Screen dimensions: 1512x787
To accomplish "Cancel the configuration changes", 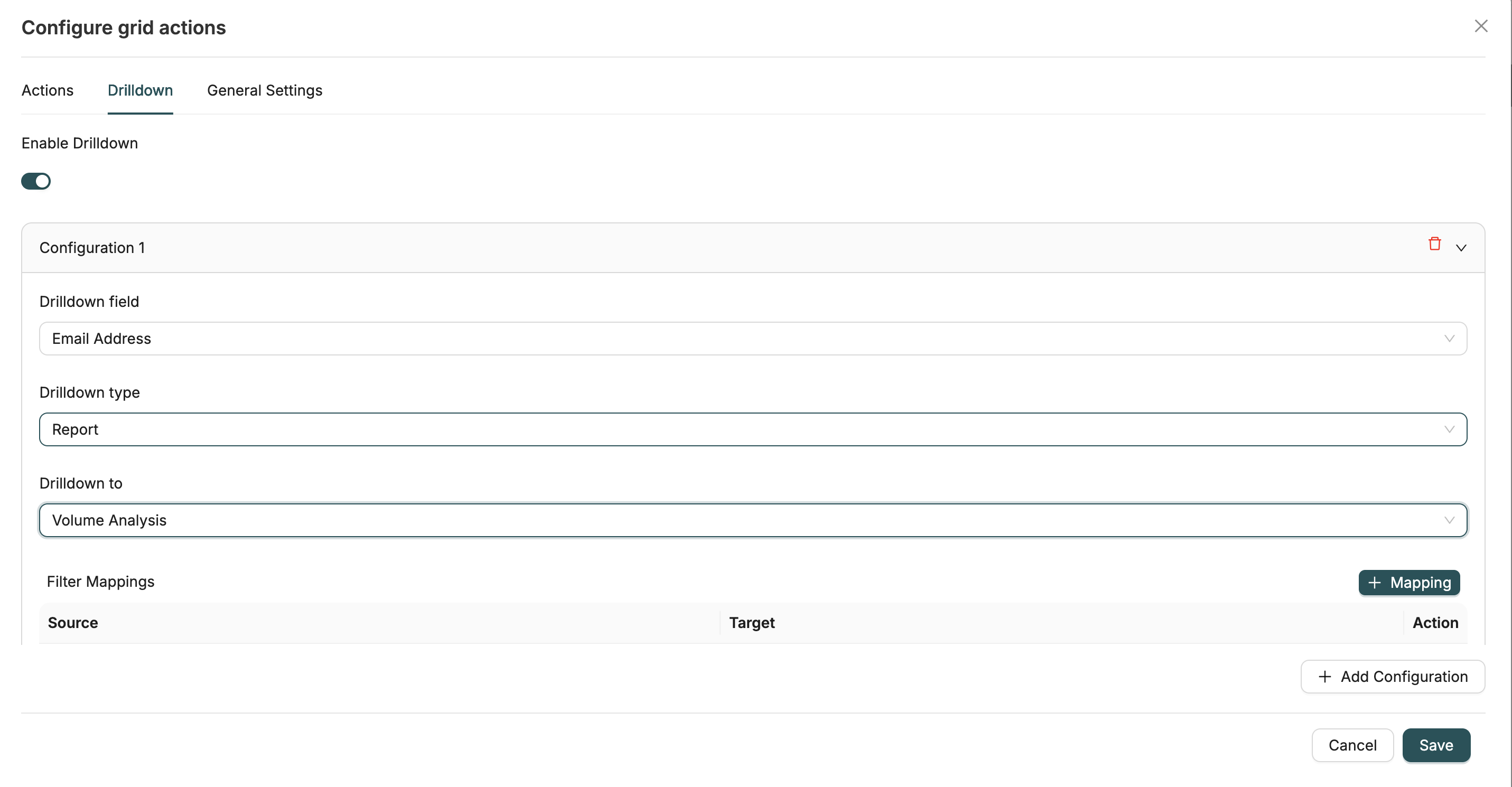I will click(1352, 745).
